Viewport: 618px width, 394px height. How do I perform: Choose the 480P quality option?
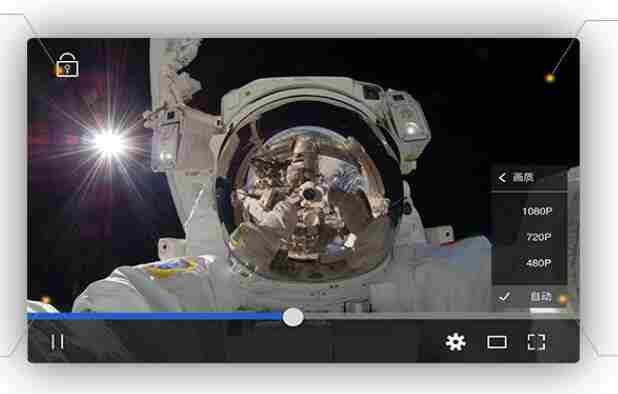pos(539,262)
